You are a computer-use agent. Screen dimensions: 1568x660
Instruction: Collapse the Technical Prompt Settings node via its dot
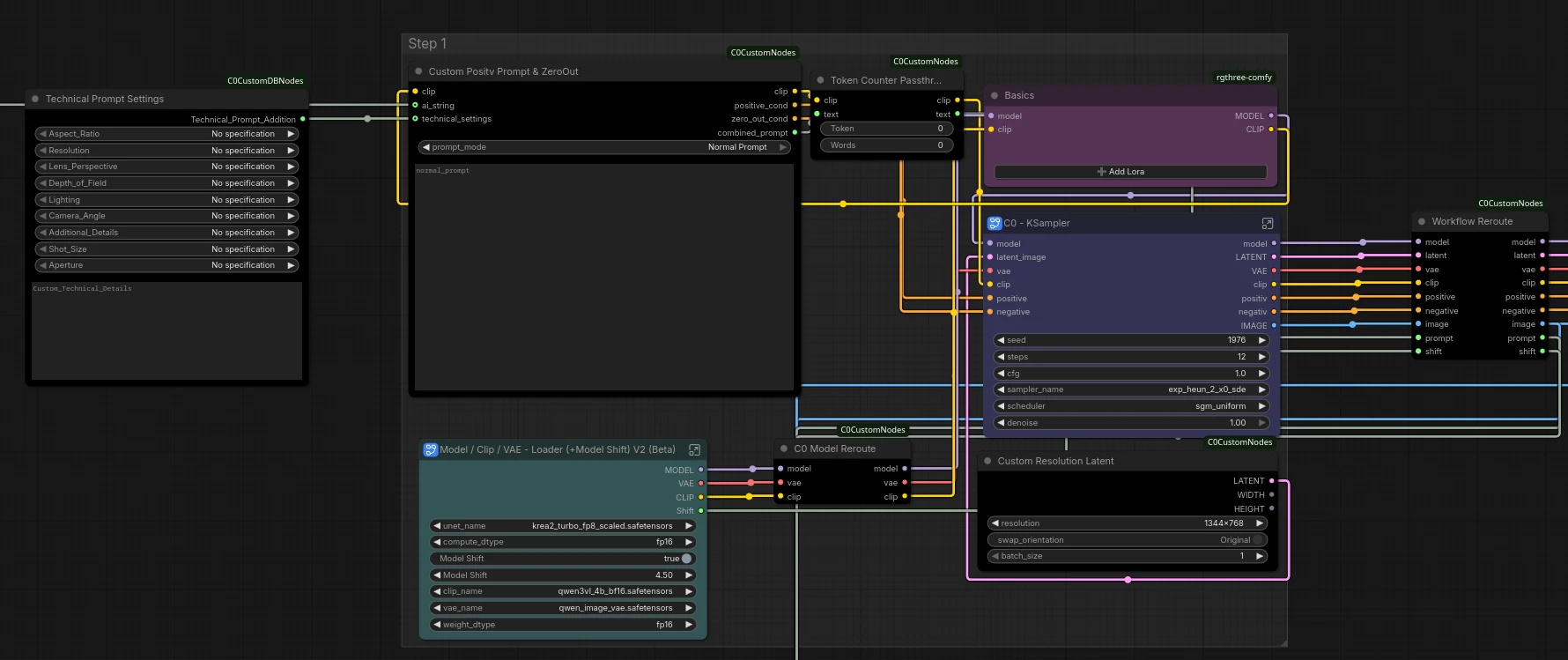click(x=35, y=99)
